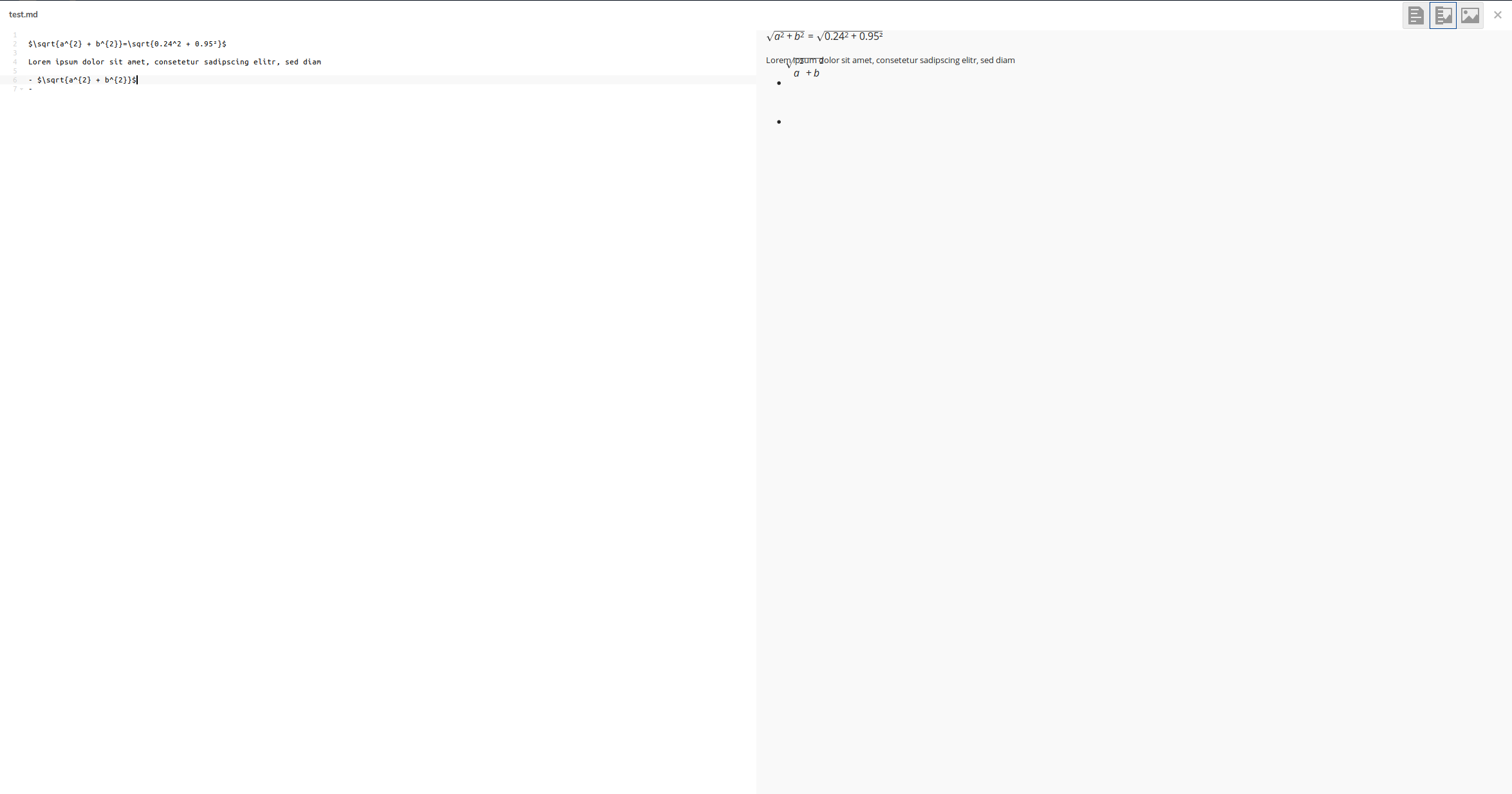Click the test.md title label
Screen dimensions: 1512x794
coord(24,14)
